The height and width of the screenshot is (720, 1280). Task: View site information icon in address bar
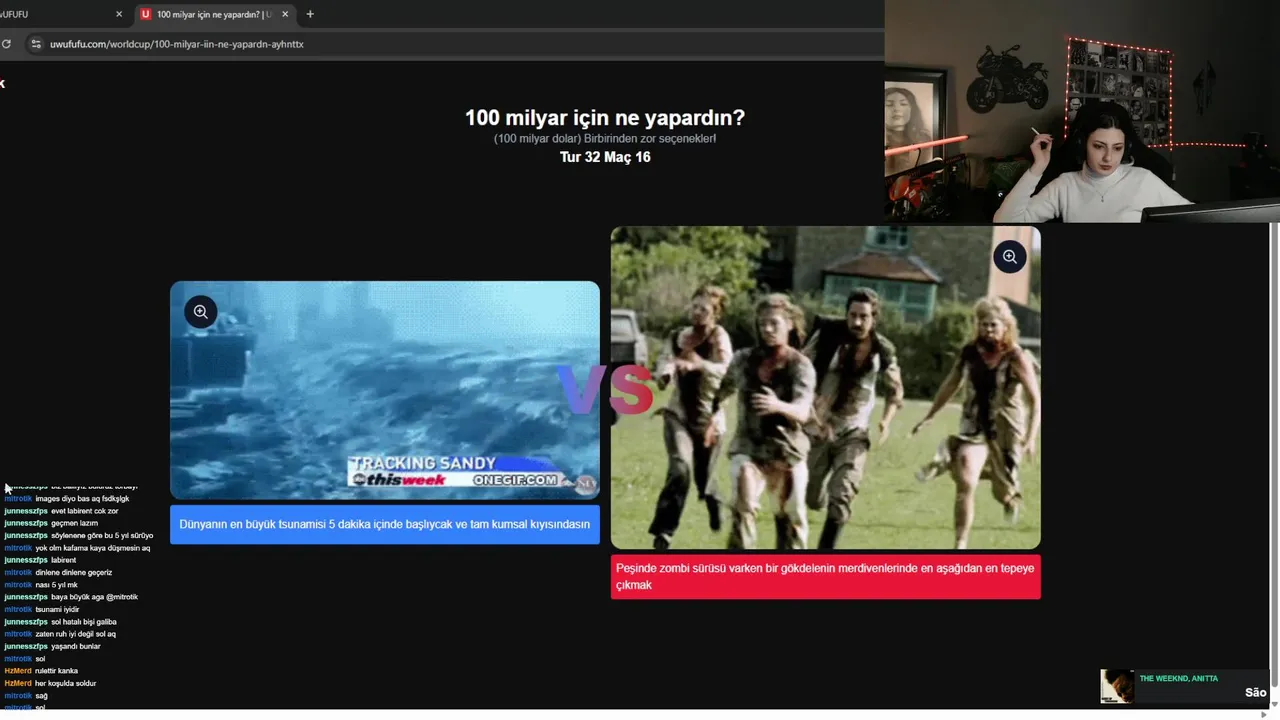point(36,44)
